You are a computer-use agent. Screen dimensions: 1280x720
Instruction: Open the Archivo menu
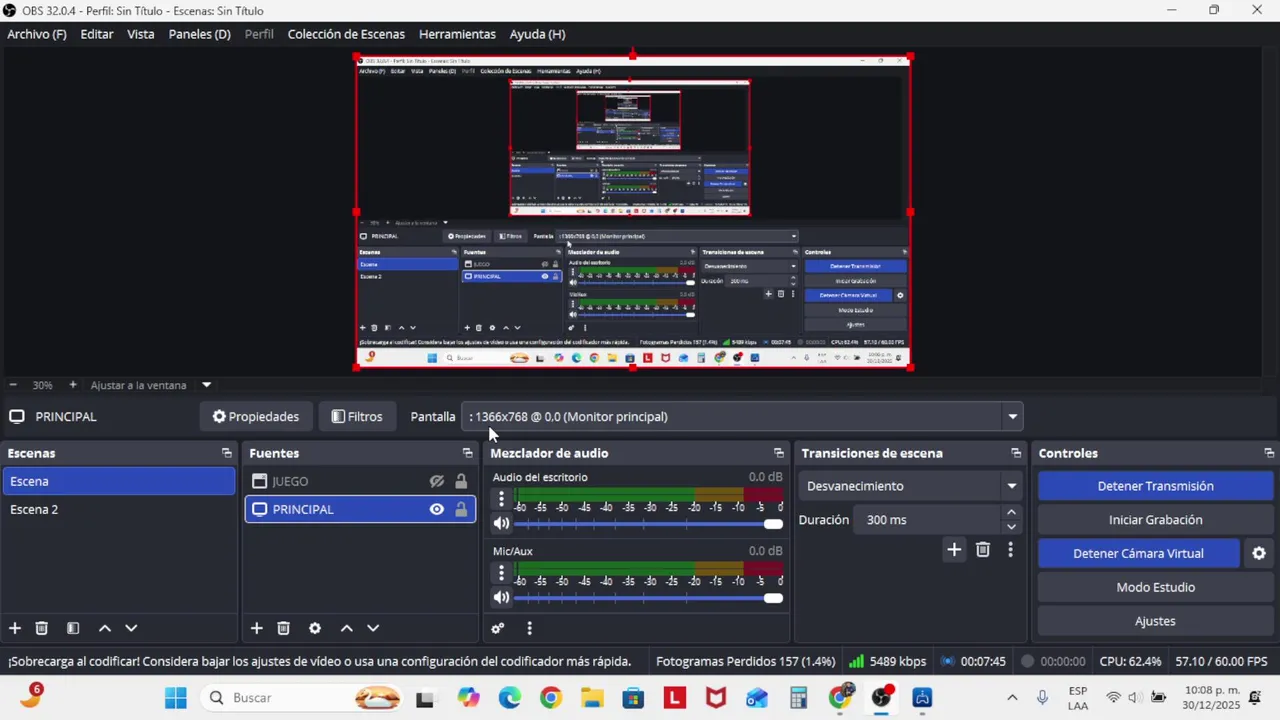point(37,34)
